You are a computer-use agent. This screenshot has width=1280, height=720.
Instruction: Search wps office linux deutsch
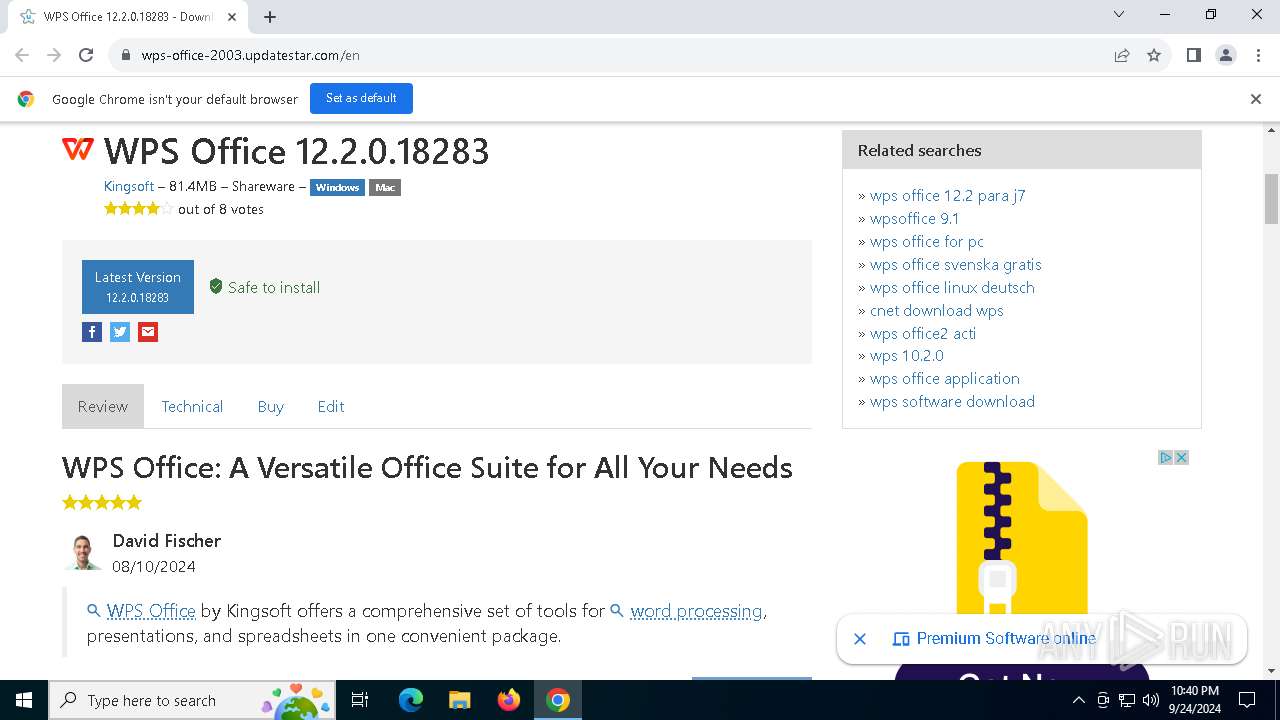point(952,288)
